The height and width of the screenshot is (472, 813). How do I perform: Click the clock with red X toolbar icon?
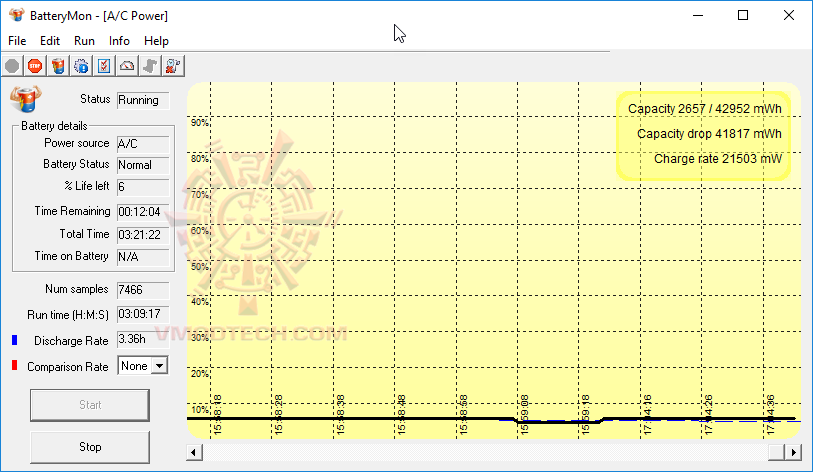tap(173, 66)
